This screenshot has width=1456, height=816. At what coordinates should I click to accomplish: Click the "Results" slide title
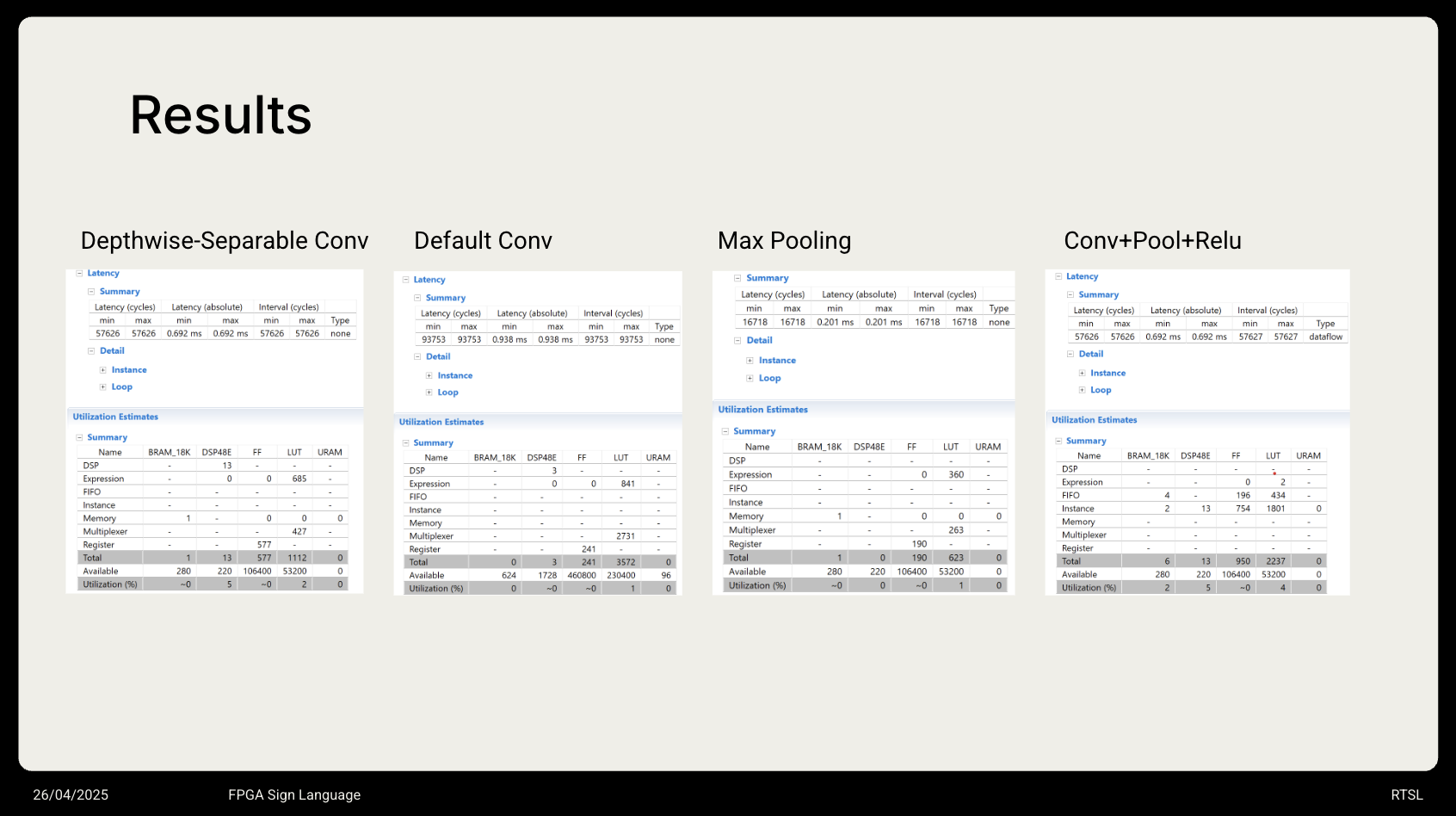(220, 115)
